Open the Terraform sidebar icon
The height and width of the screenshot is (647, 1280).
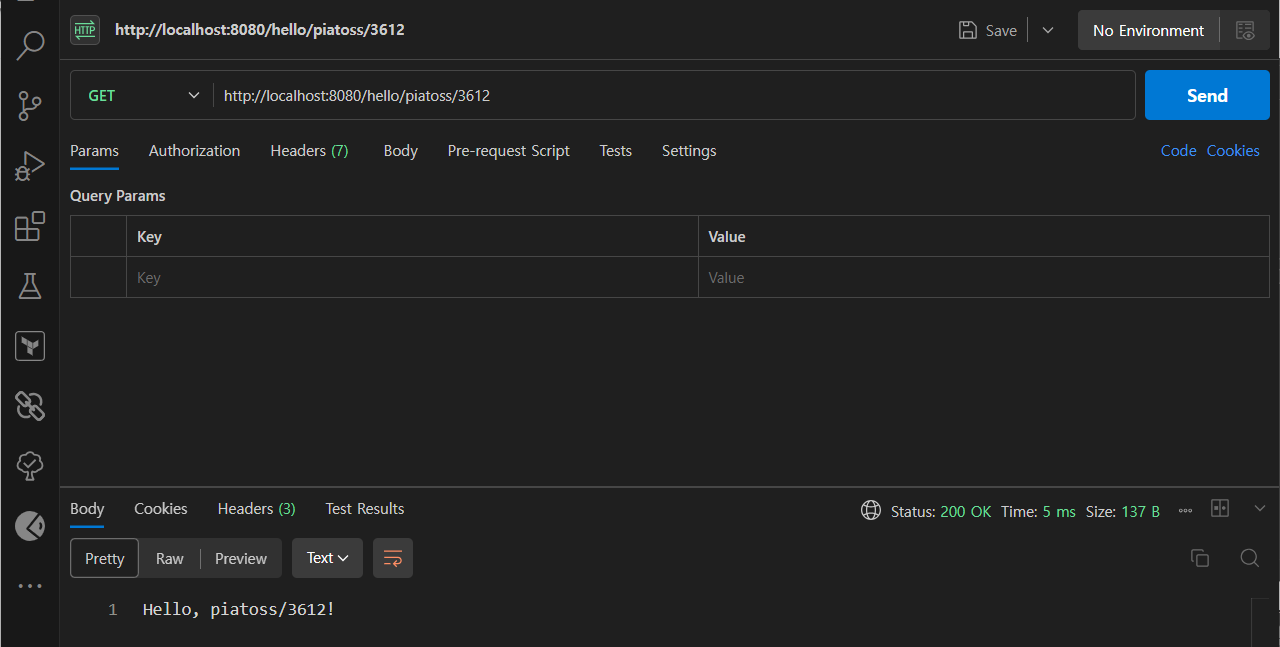tap(30, 346)
